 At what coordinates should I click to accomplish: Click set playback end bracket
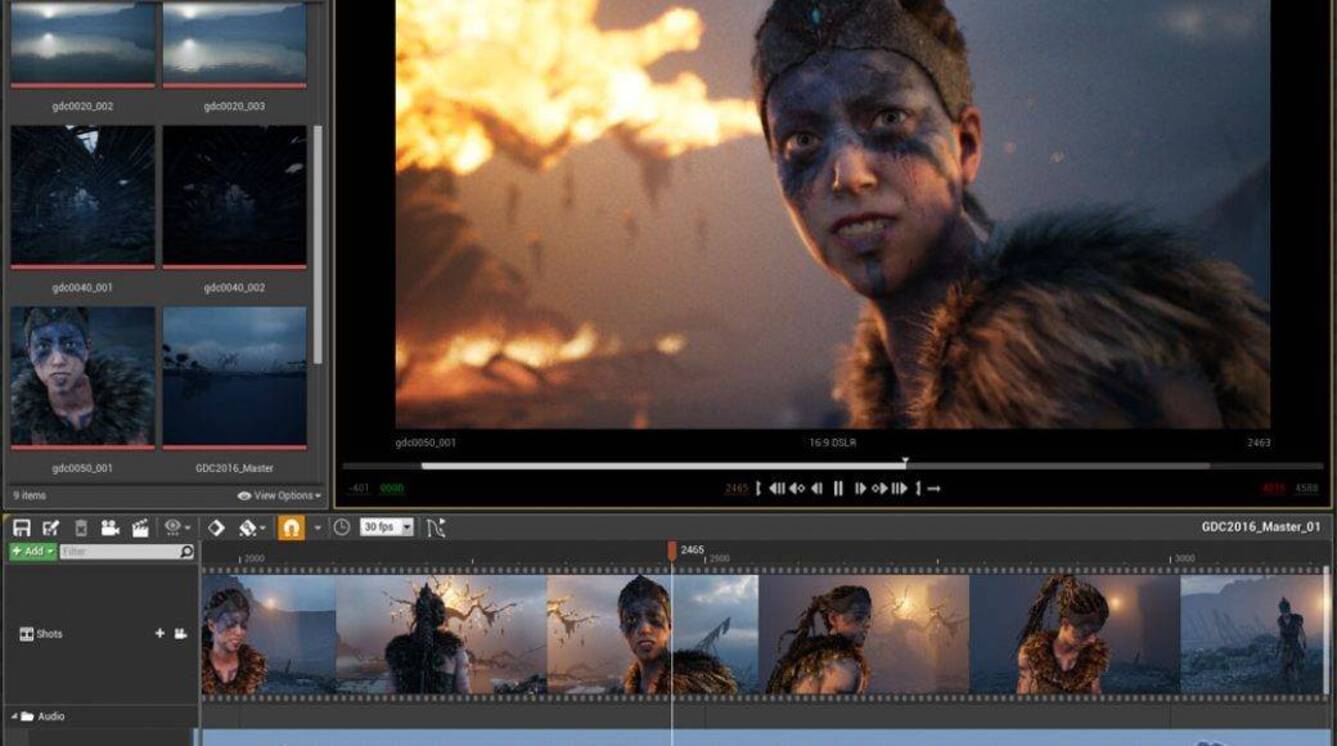pyautogui.click(x=918, y=488)
